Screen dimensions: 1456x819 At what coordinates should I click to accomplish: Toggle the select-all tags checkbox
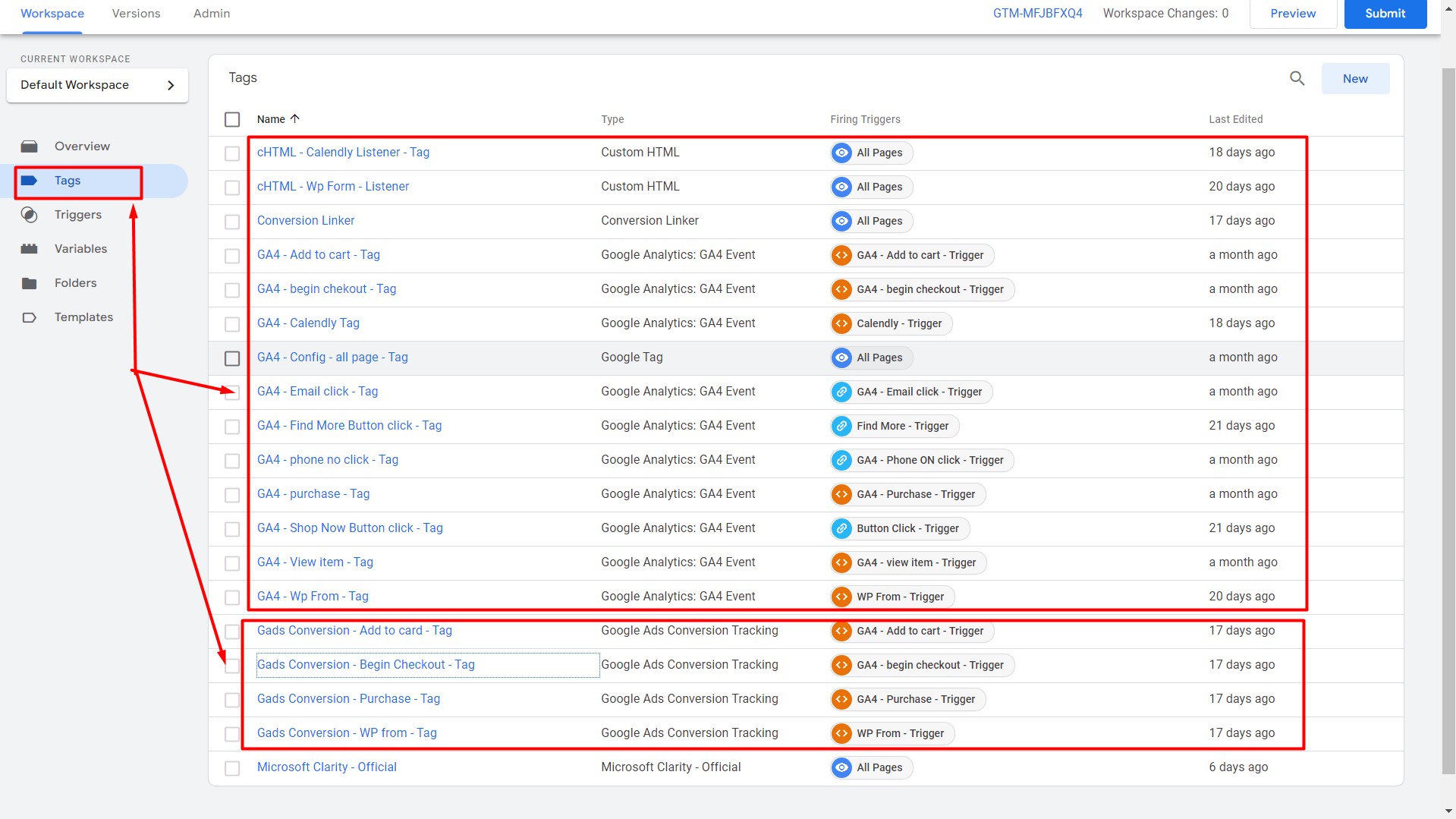click(x=232, y=119)
